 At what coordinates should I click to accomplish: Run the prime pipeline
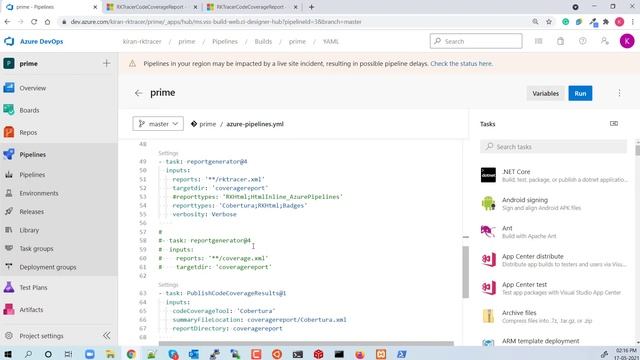click(x=580, y=93)
